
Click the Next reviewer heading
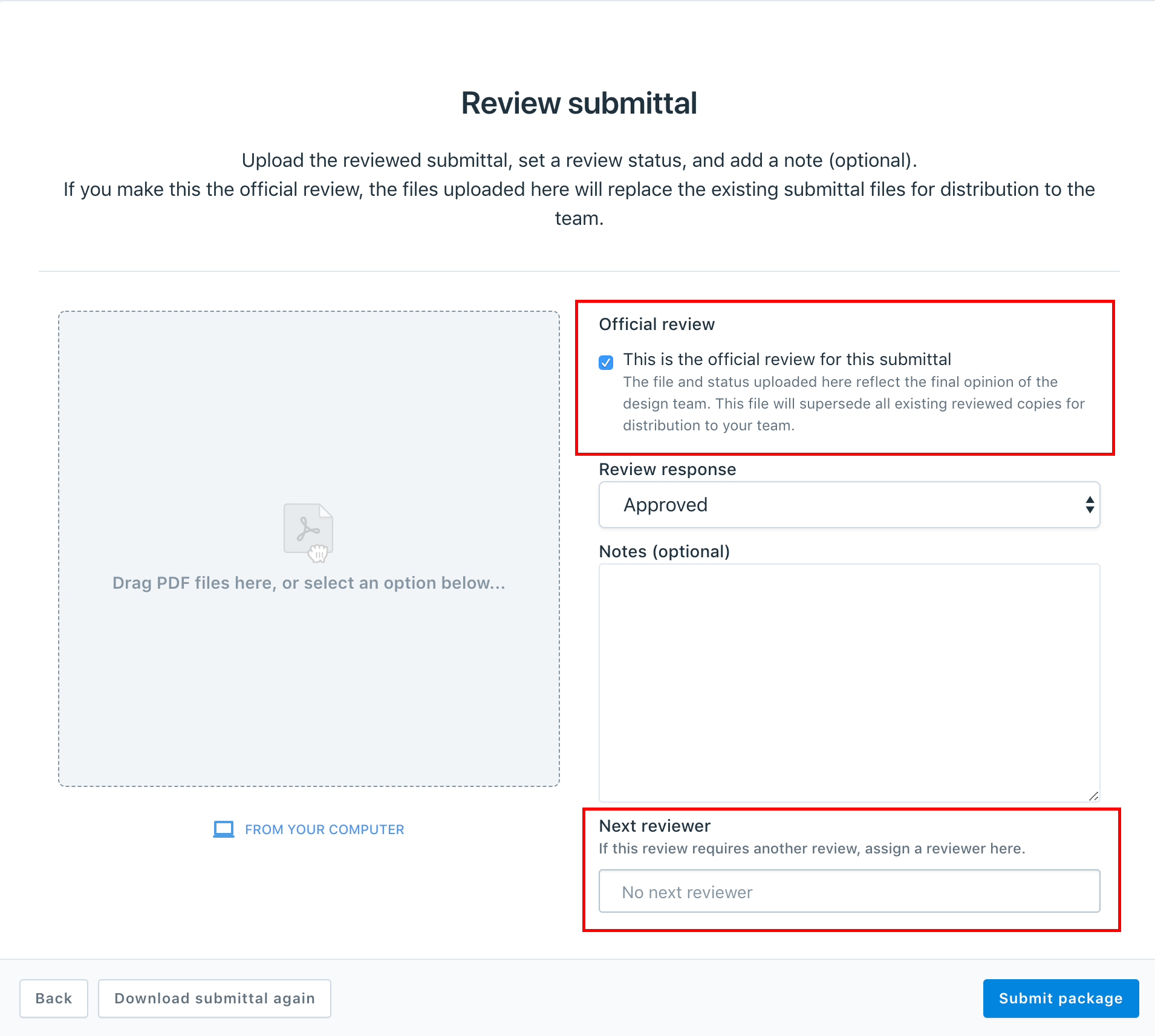(x=654, y=826)
